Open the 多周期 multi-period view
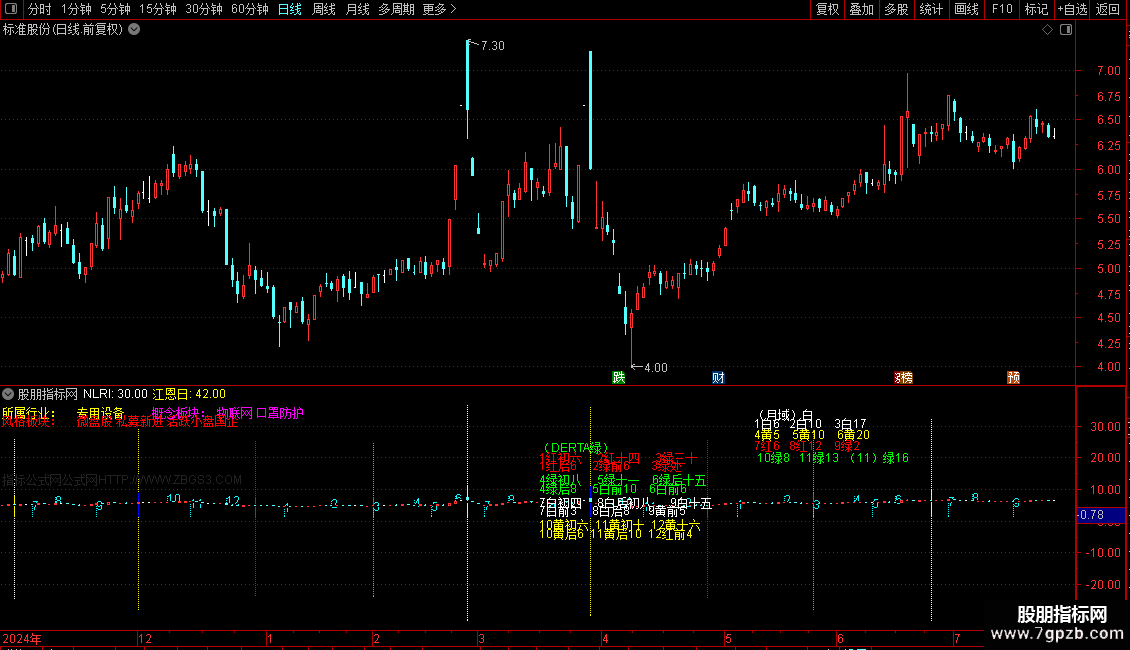This screenshot has height=650, width=1130. coord(396,9)
